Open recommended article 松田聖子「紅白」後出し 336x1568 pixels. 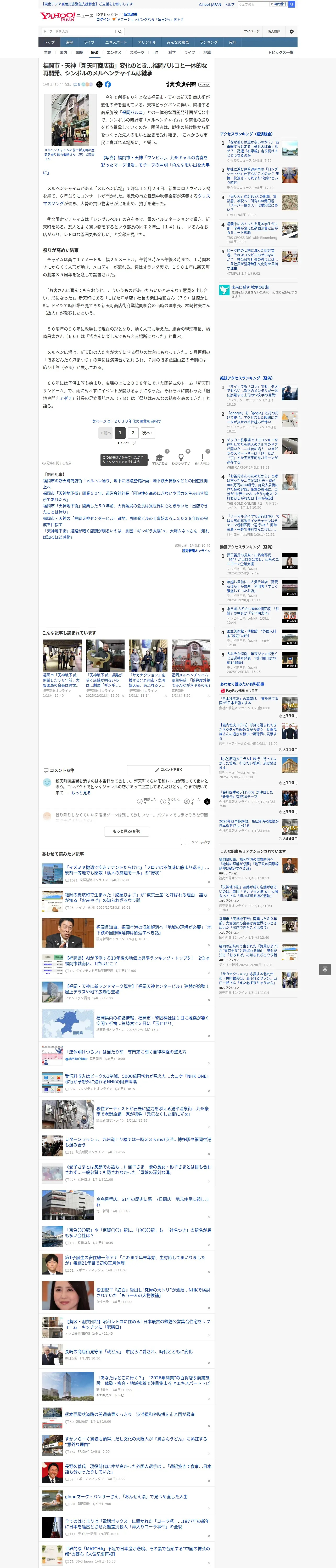pyautogui.click(x=153, y=1292)
